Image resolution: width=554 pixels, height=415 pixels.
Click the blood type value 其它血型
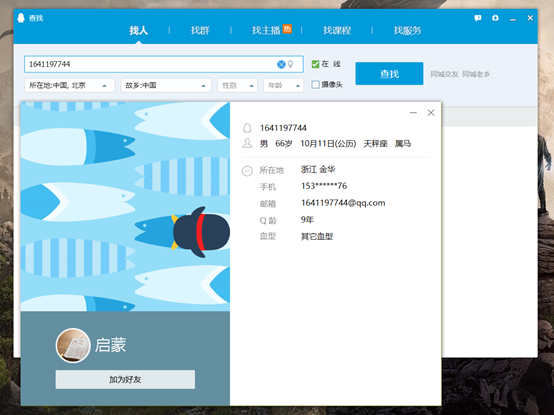[x=317, y=236]
